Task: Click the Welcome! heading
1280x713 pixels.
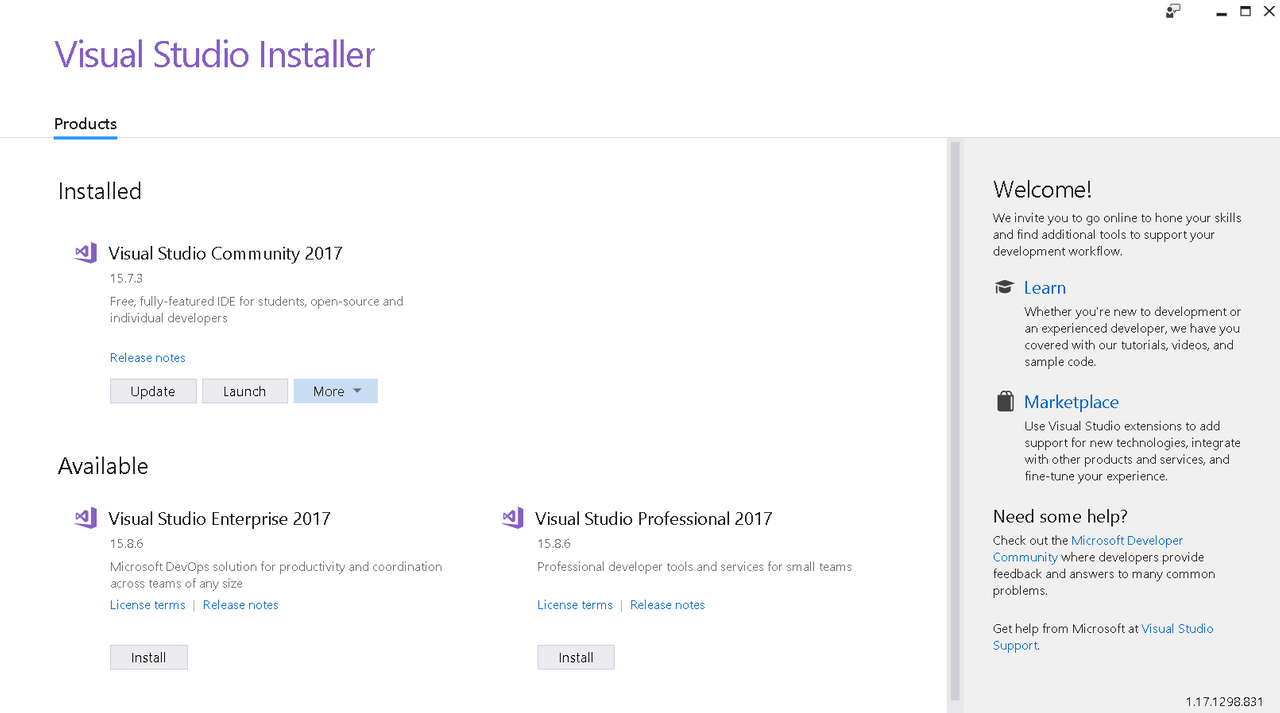Action: pyautogui.click(x=1042, y=189)
